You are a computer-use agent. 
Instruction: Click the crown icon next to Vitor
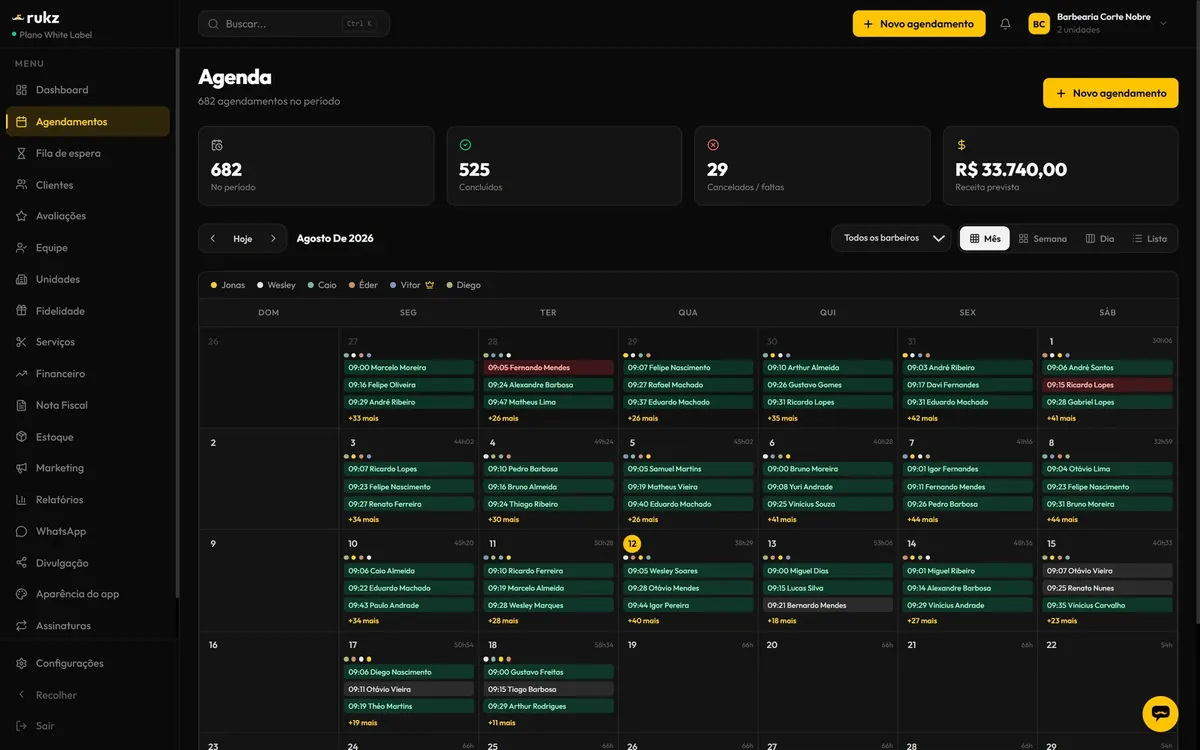[430, 285]
